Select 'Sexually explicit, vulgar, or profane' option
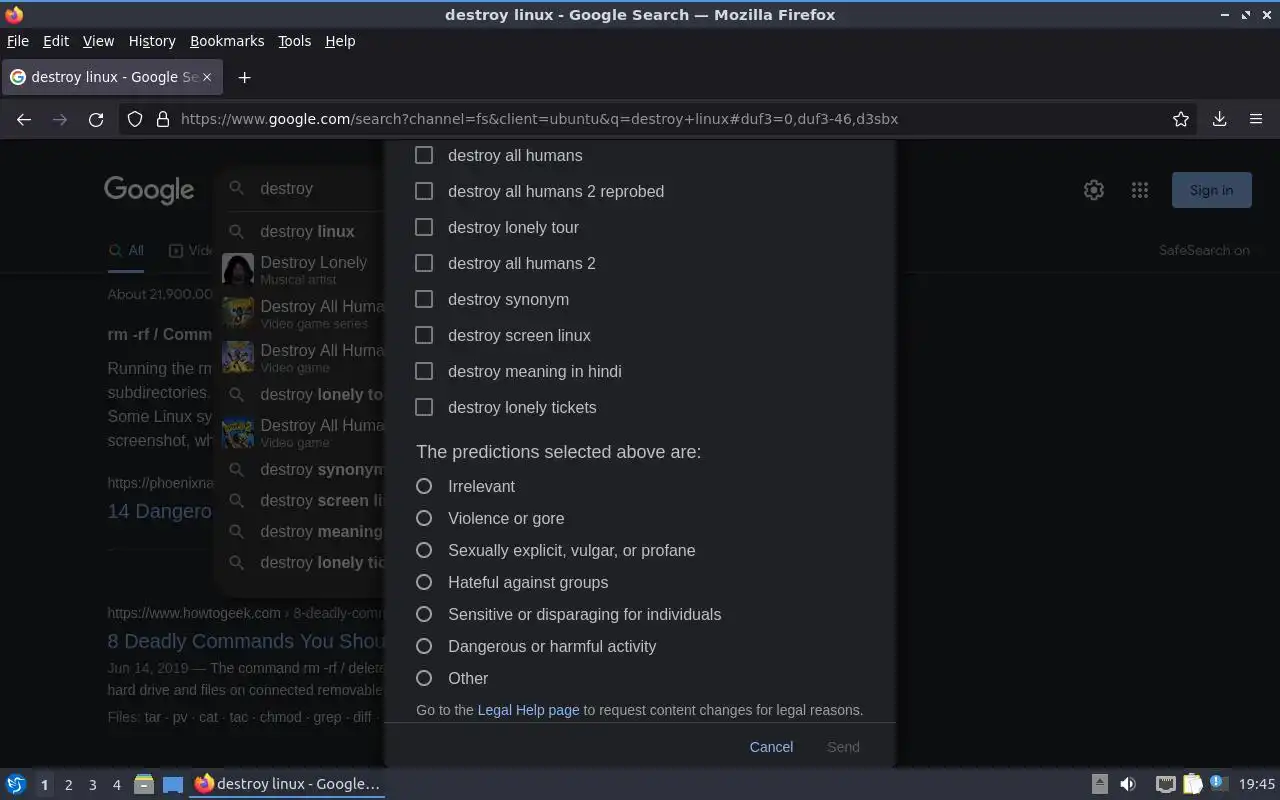Screen dimensions: 1280x800 click(x=424, y=550)
